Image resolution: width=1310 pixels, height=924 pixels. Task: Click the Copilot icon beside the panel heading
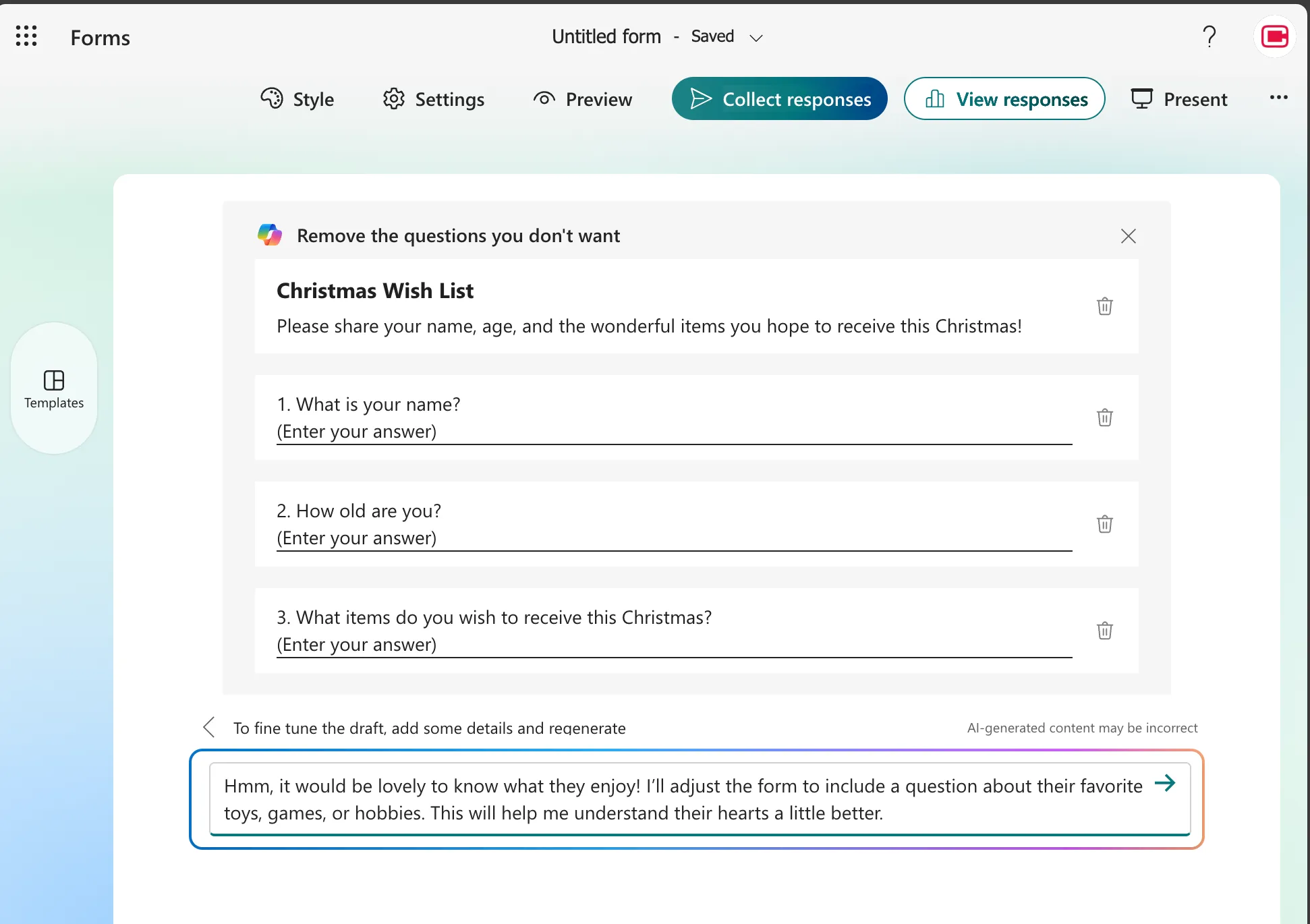pos(270,235)
